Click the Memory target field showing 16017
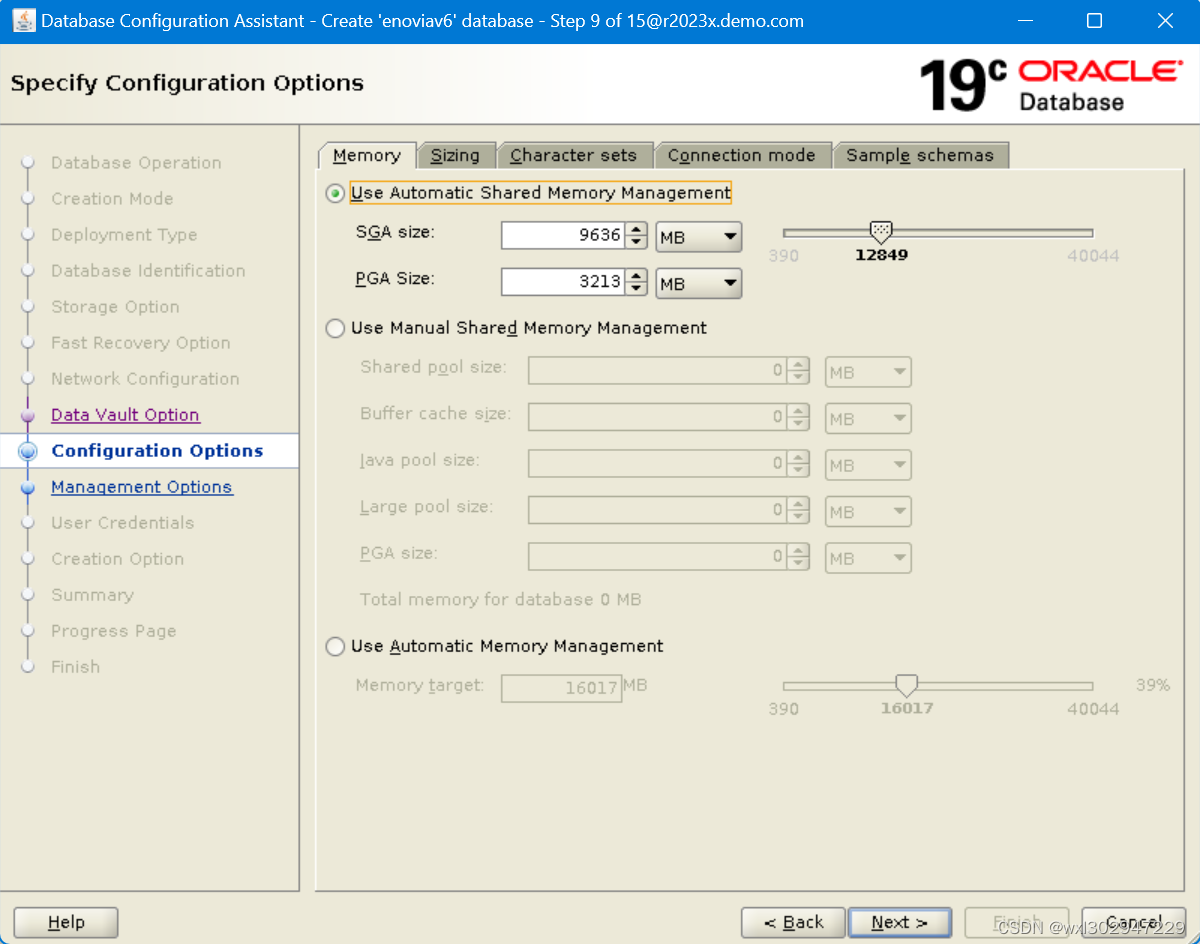Image resolution: width=1200 pixels, height=944 pixels. click(x=561, y=688)
